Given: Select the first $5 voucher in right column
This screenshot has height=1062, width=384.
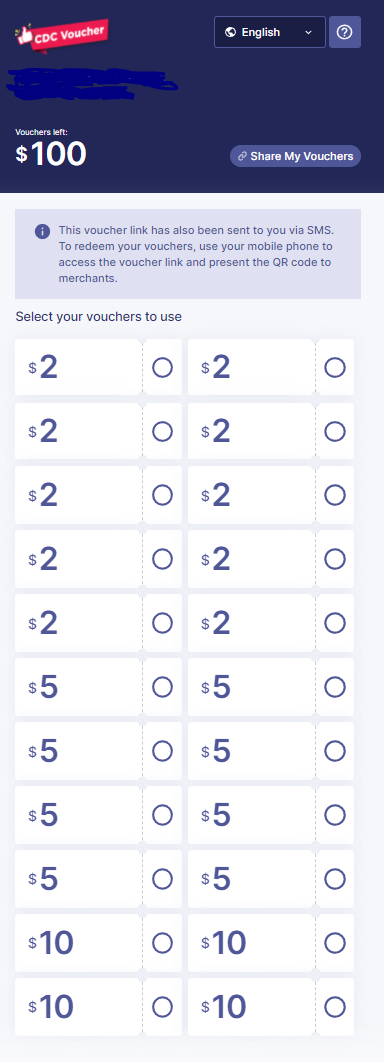Looking at the screenshot, I should click(271, 687).
